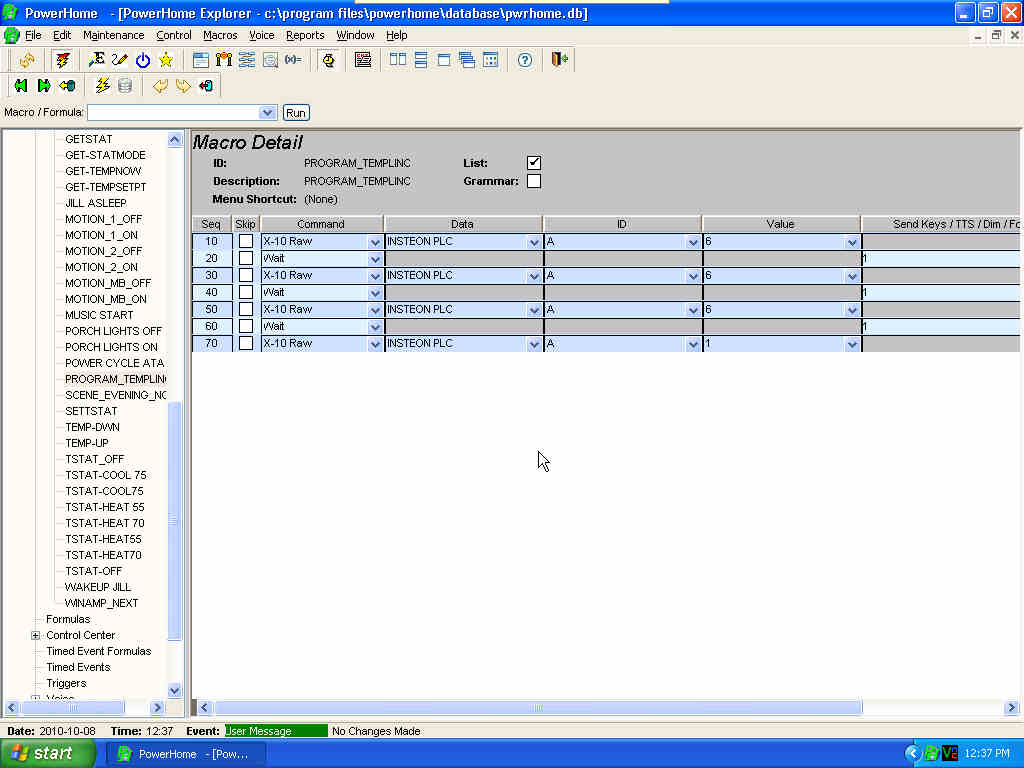Viewport: 1024px width, 768px height.
Task: Open the Reports menu
Action: click(x=305, y=35)
